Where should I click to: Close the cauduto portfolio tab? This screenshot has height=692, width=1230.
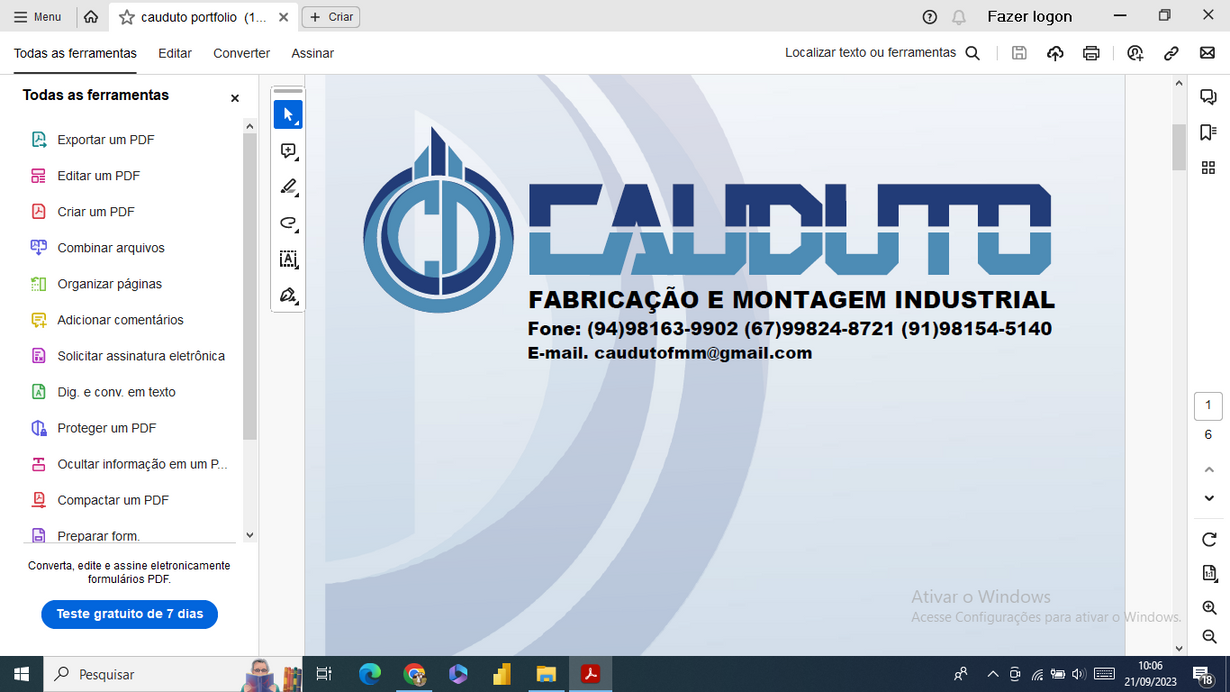tap(284, 17)
